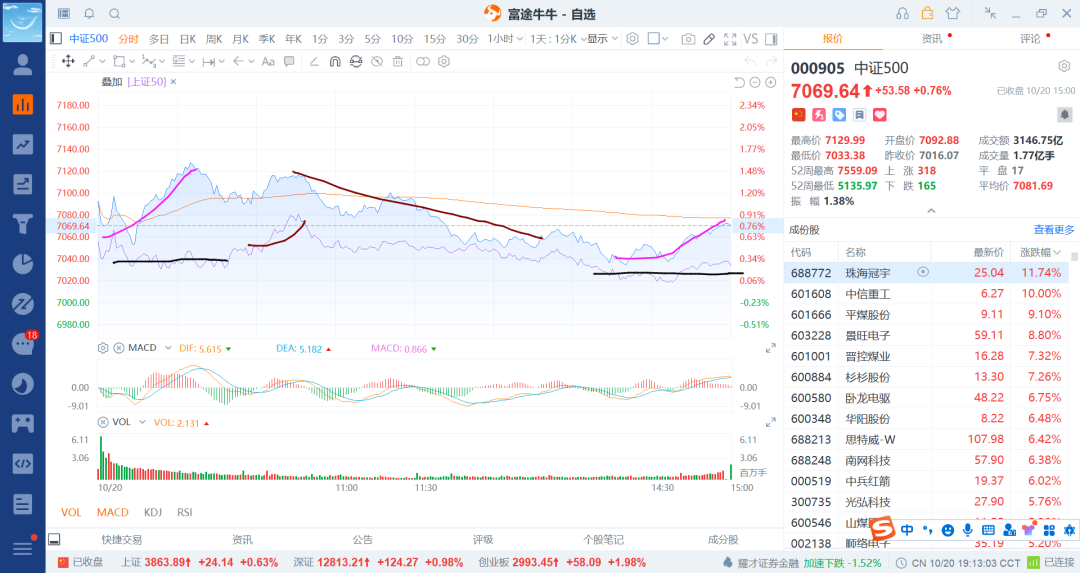Toggle the eye icon on the 珠海冠宇 row
Viewport: 1080px width, 573px height.
pos(923,272)
